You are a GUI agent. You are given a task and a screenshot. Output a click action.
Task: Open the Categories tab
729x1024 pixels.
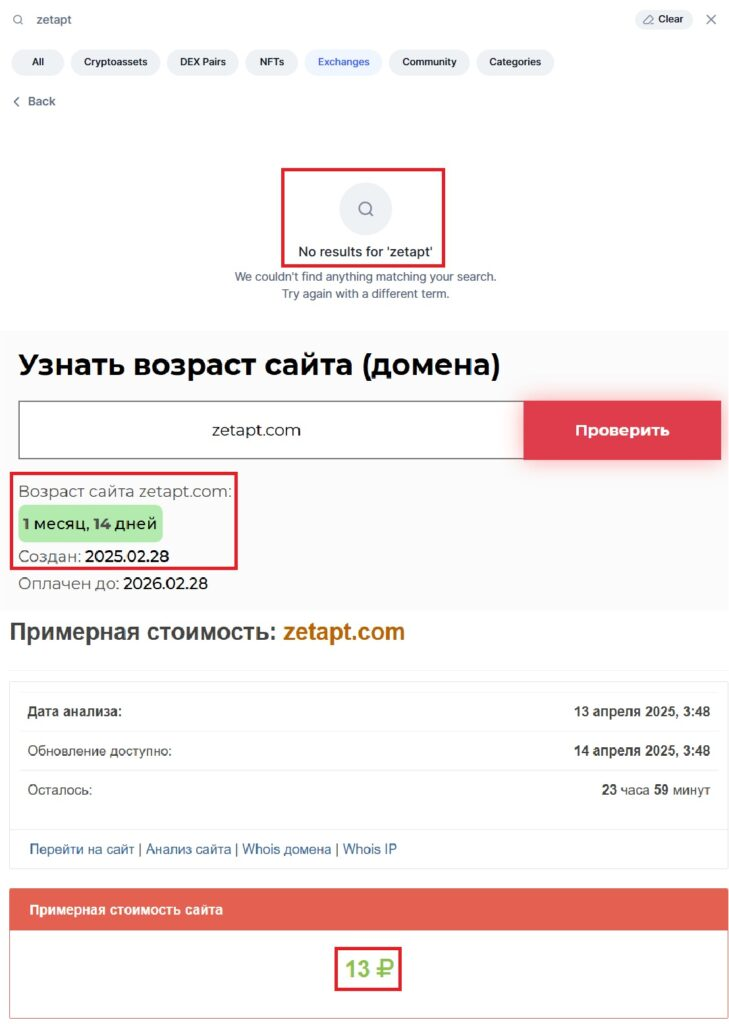pos(515,62)
